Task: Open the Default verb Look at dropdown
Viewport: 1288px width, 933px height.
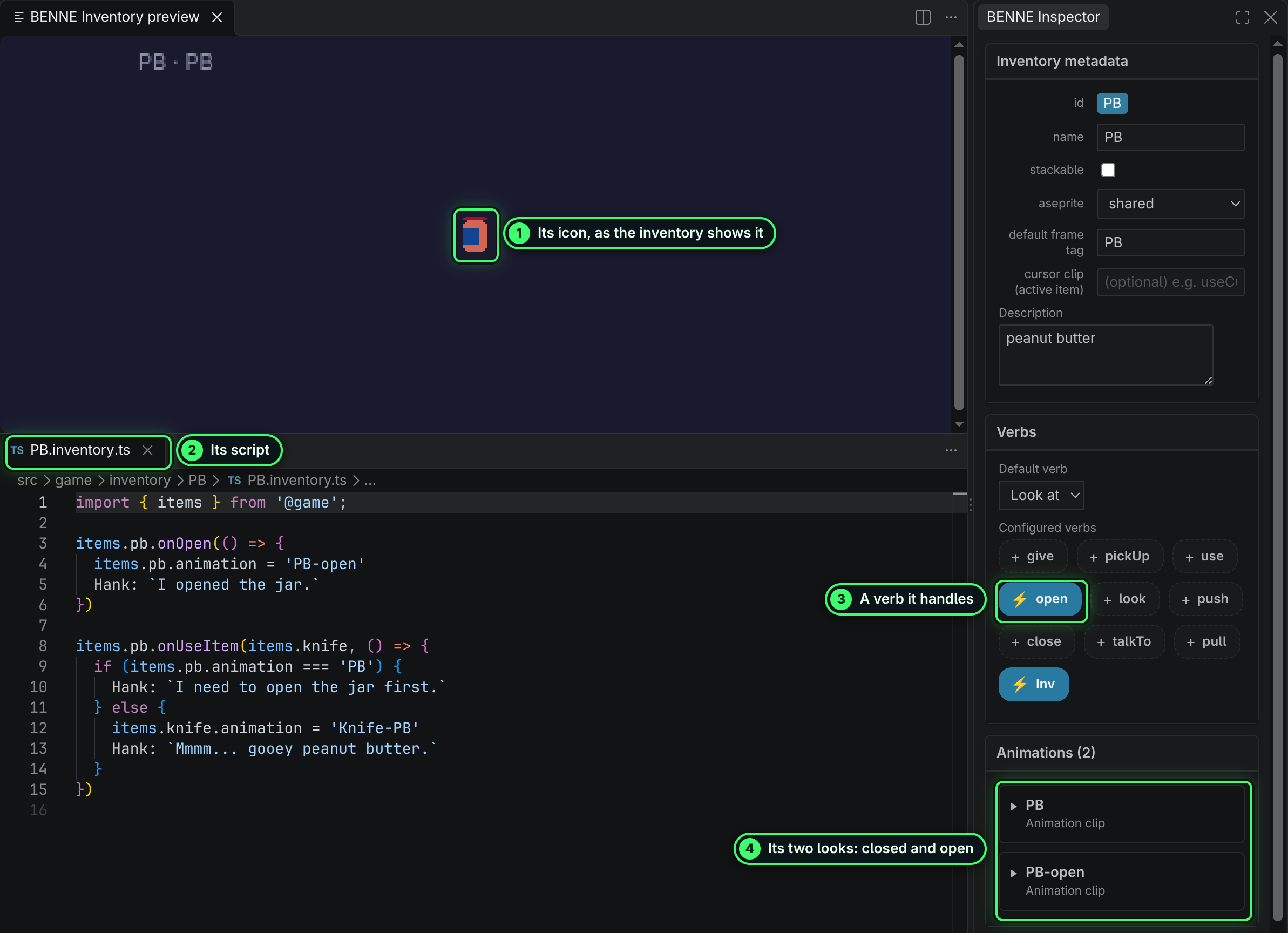Action: point(1041,495)
